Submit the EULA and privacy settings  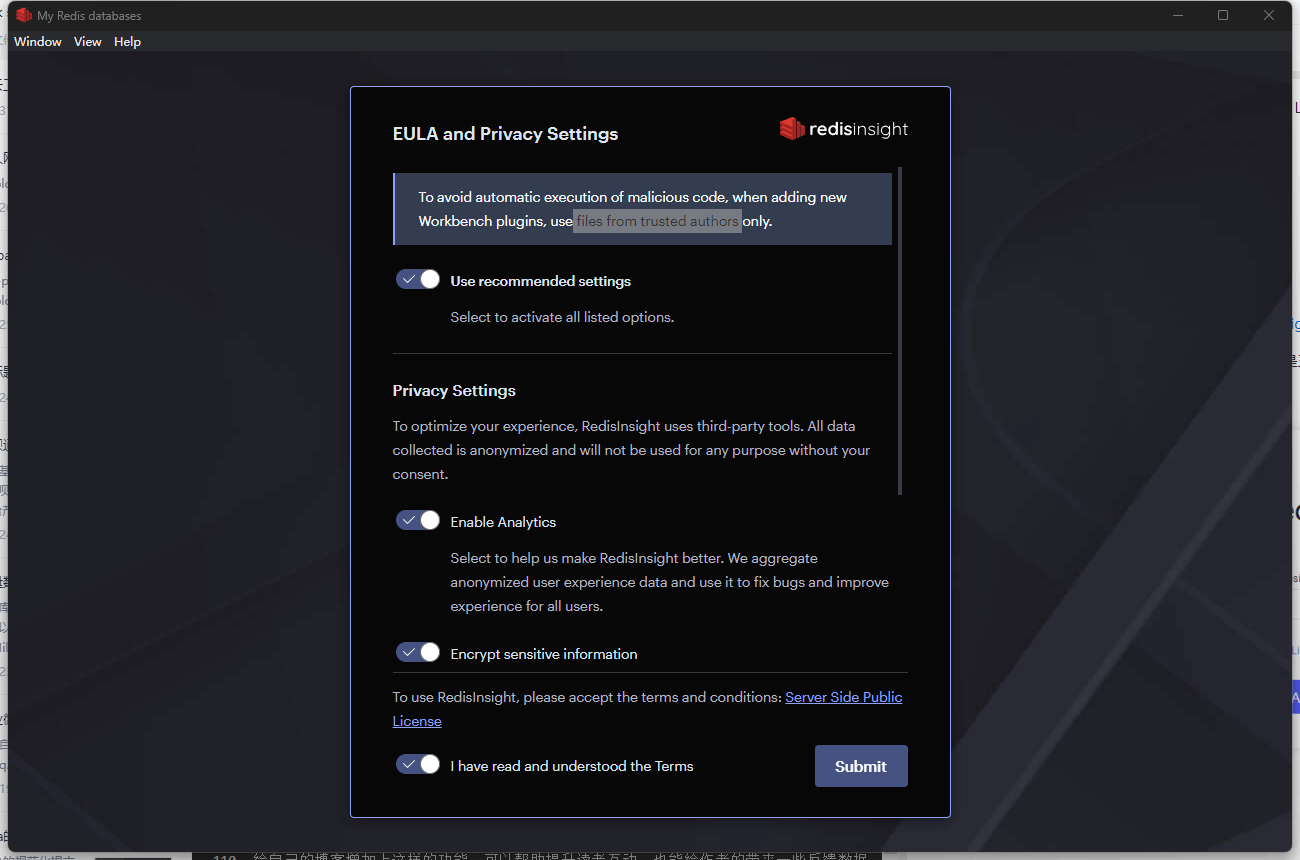861,766
